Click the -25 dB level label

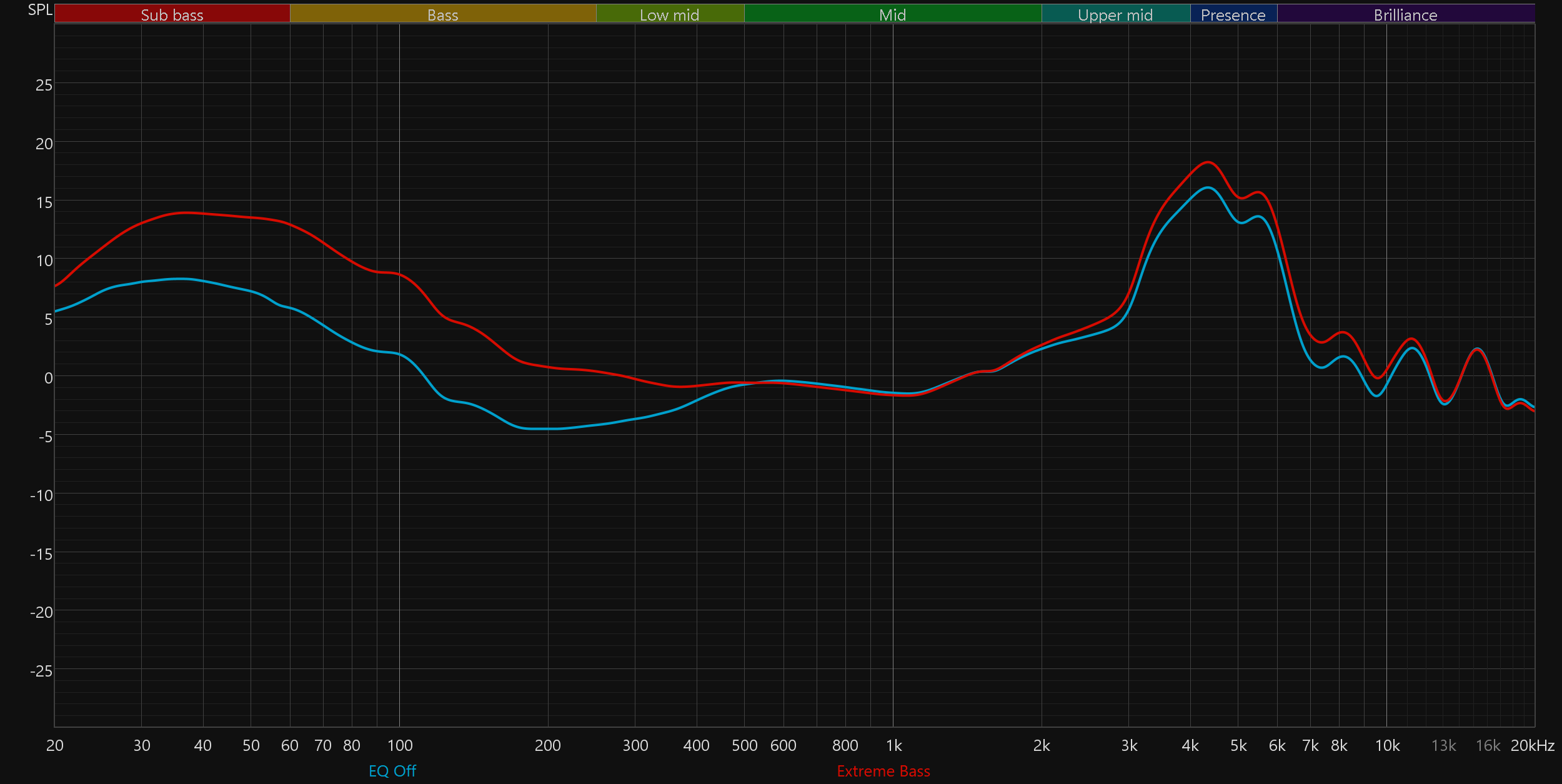click(x=41, y=671)
